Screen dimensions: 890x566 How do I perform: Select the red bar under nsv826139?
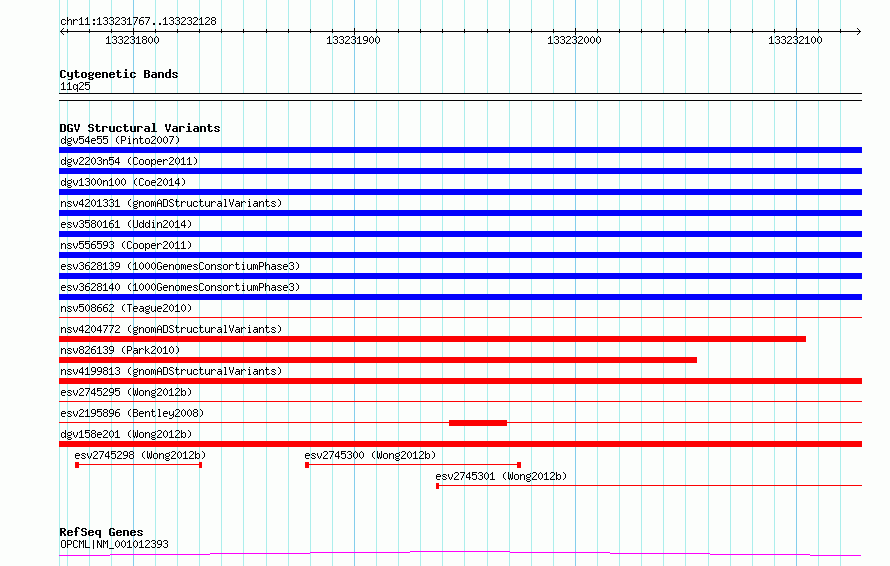[x=378, y=360]
